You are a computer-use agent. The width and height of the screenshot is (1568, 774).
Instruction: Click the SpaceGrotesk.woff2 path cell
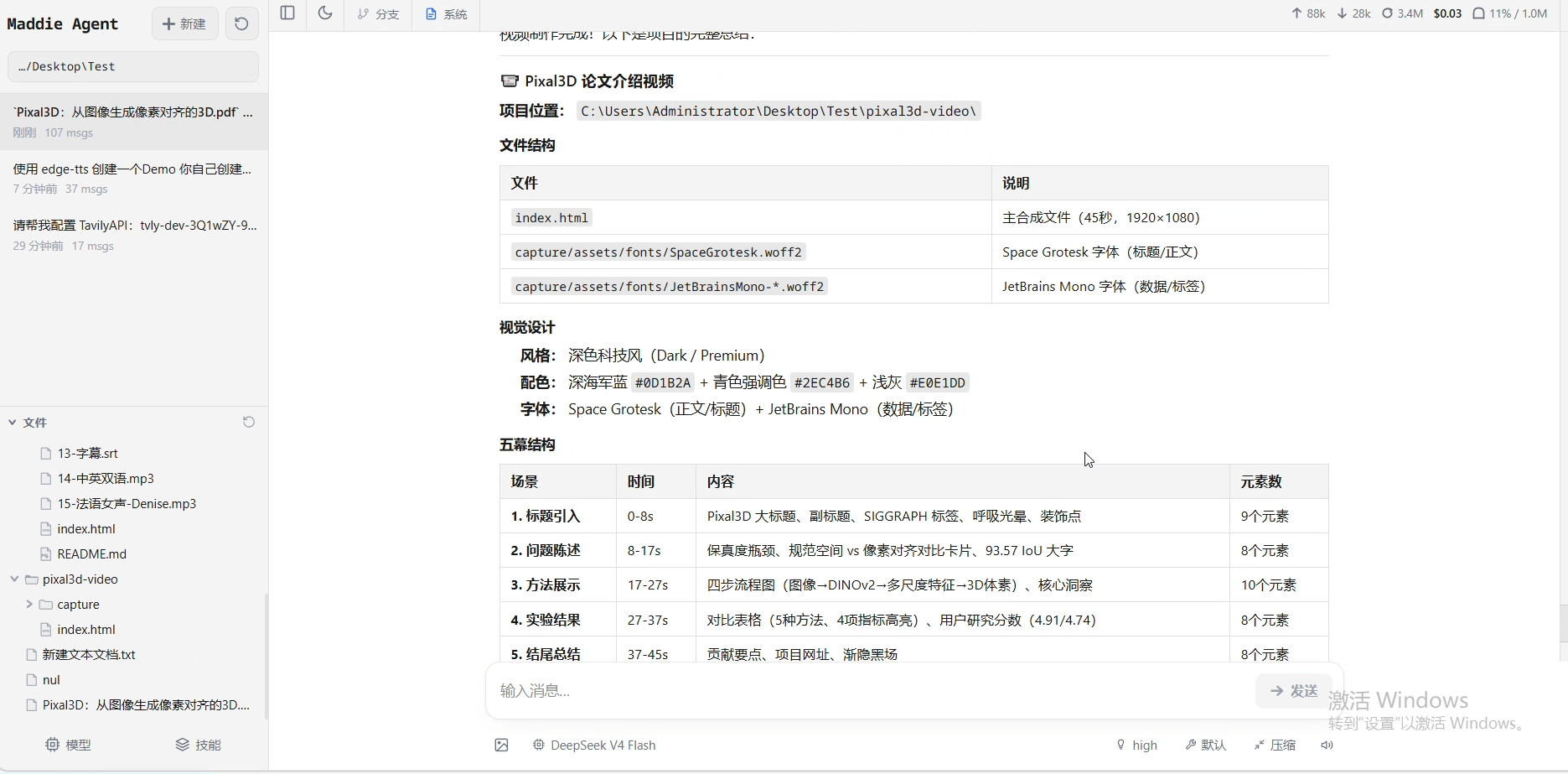click(658, 252)
